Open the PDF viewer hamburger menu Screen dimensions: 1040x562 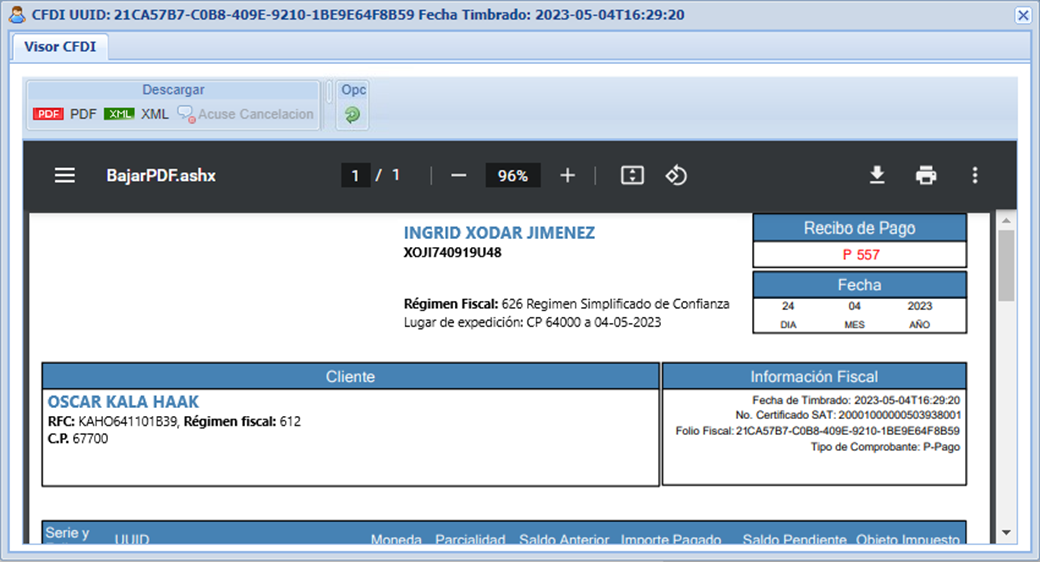point(65,175)
